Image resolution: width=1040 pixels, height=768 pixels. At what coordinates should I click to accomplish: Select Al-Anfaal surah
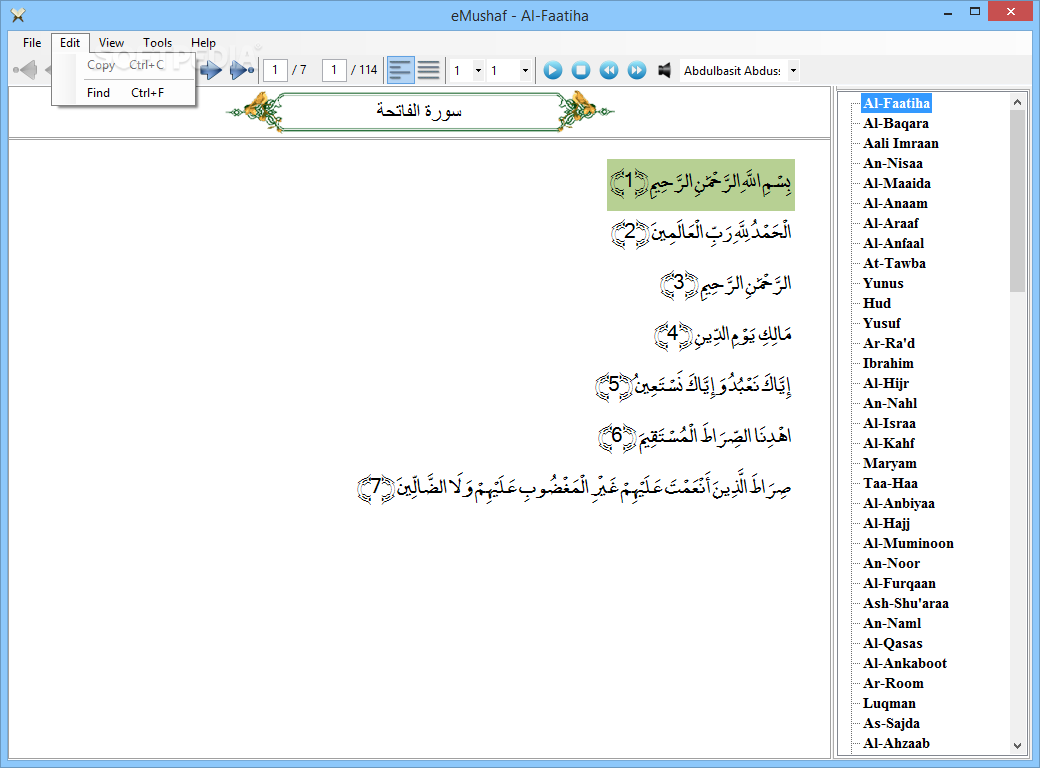point(893,243)
